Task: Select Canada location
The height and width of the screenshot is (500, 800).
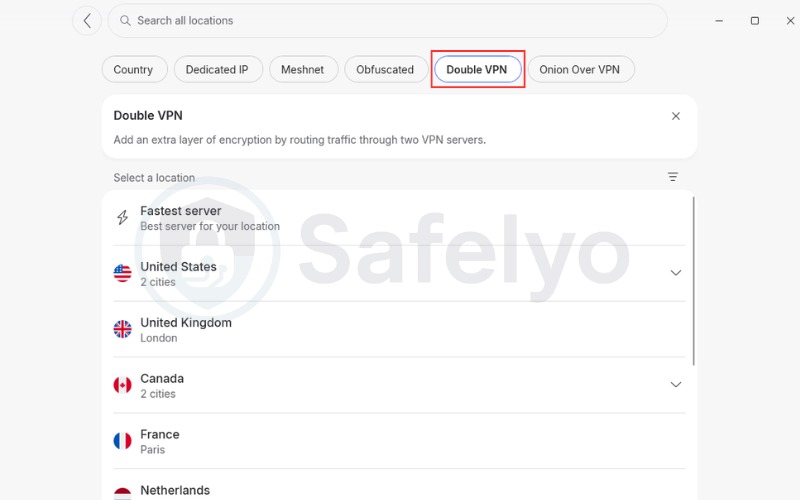Action: point(399,385)
